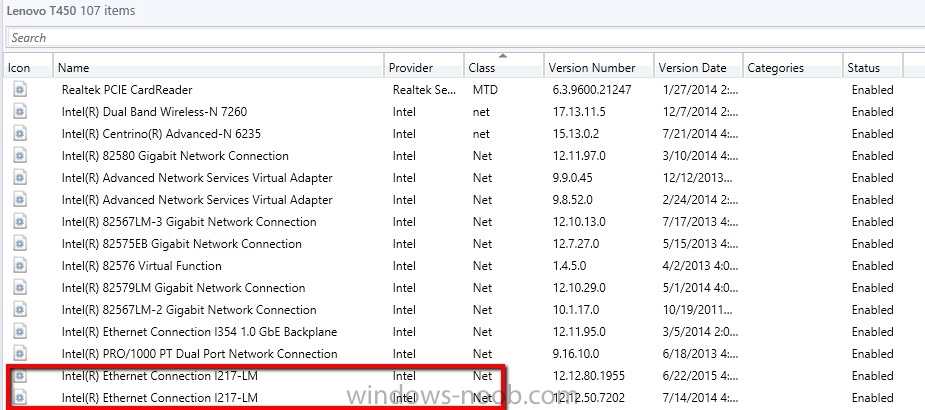Viewport: 925px width, 410px height.
Task: Click the icon beside 82579LM Gigabit Network Connection
Action: 20,288
